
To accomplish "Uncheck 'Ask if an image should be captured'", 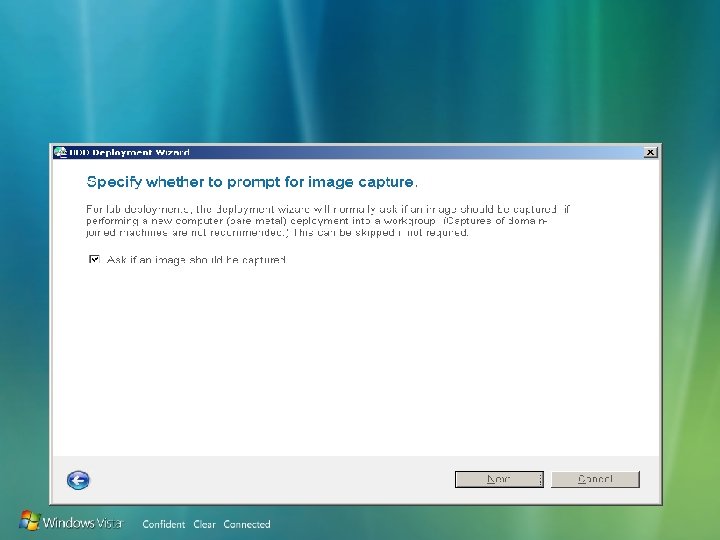I will (x=94, y=259).
